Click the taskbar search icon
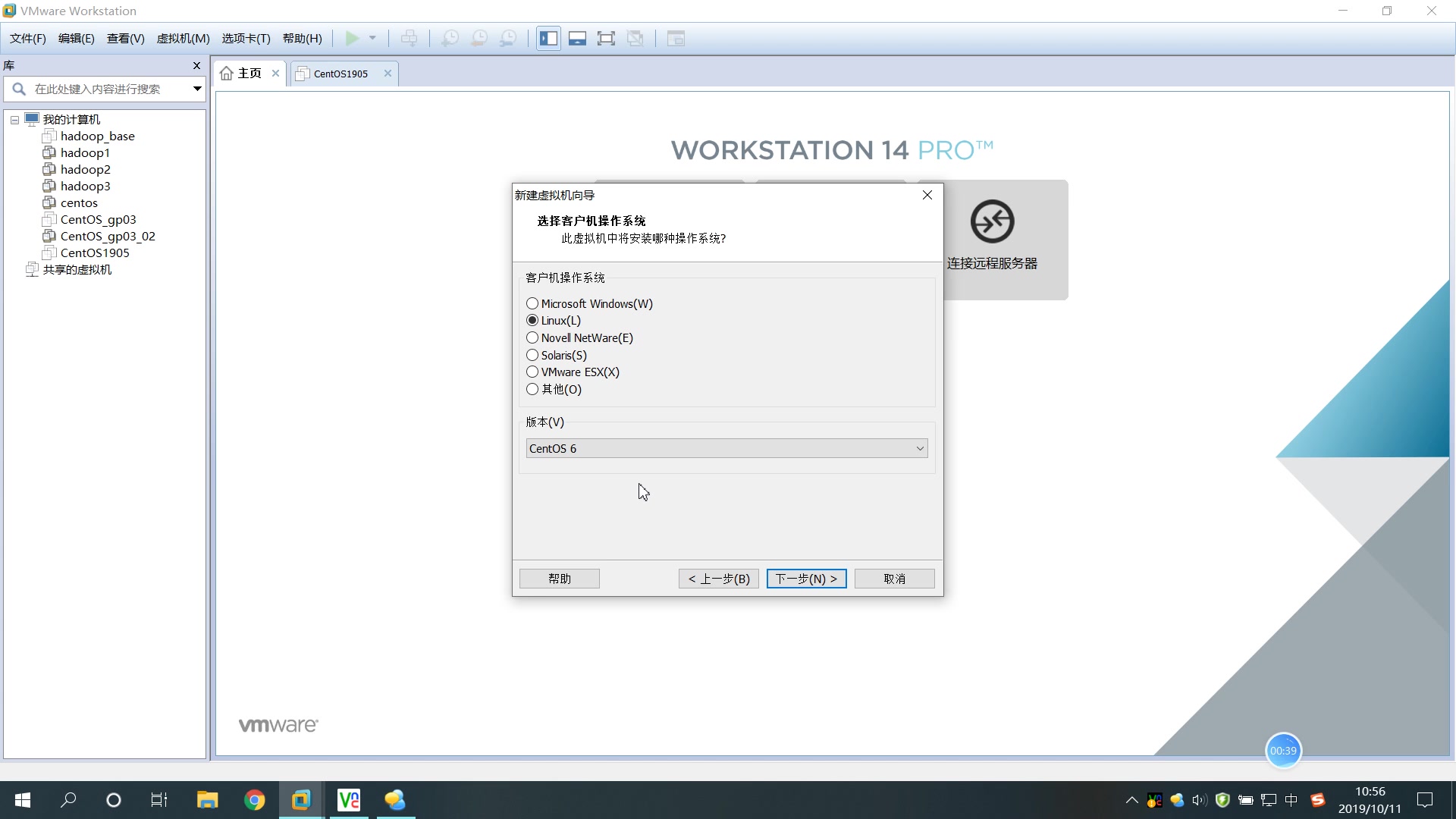This screenshot has height=819, width=1456. [x=68, y=799]
